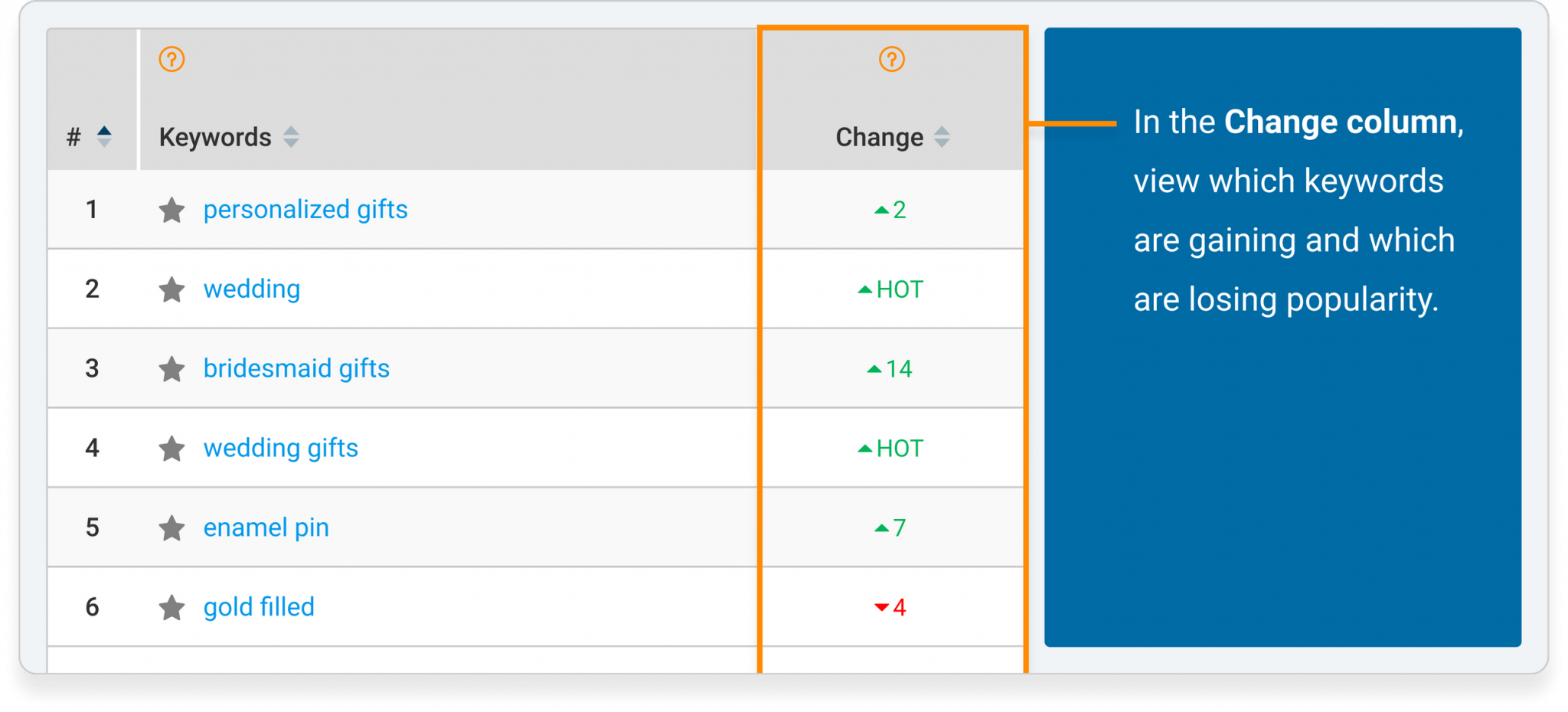This screenshot has width=1568, height=712.
Task: Star the wedding keyword
Action: (171, 289)
